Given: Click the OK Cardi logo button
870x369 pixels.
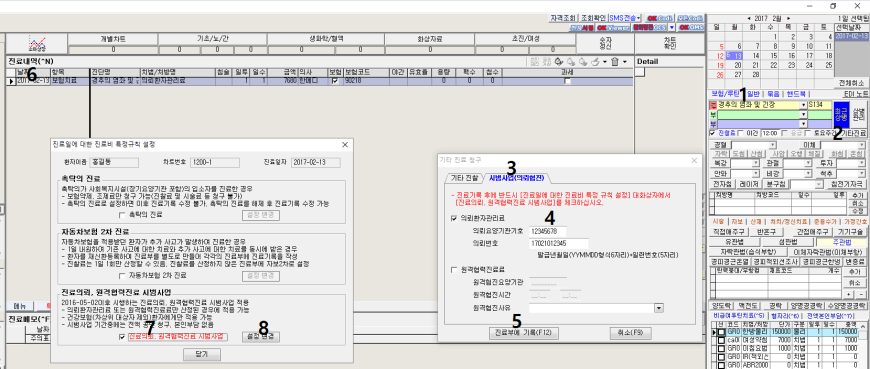Looking at the screenshot, I should pos(661,18).
